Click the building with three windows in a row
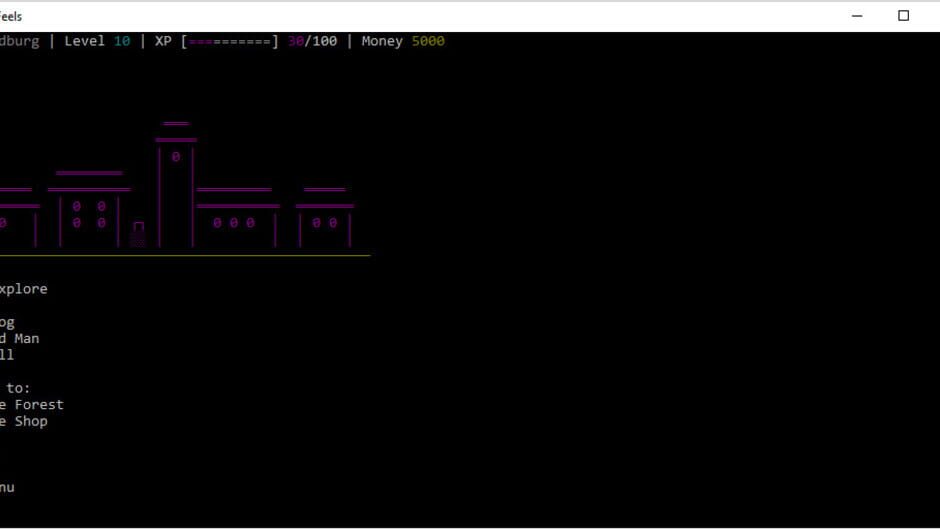The height and width of the screenshot is (529, 940). click(x=234, y=223)
